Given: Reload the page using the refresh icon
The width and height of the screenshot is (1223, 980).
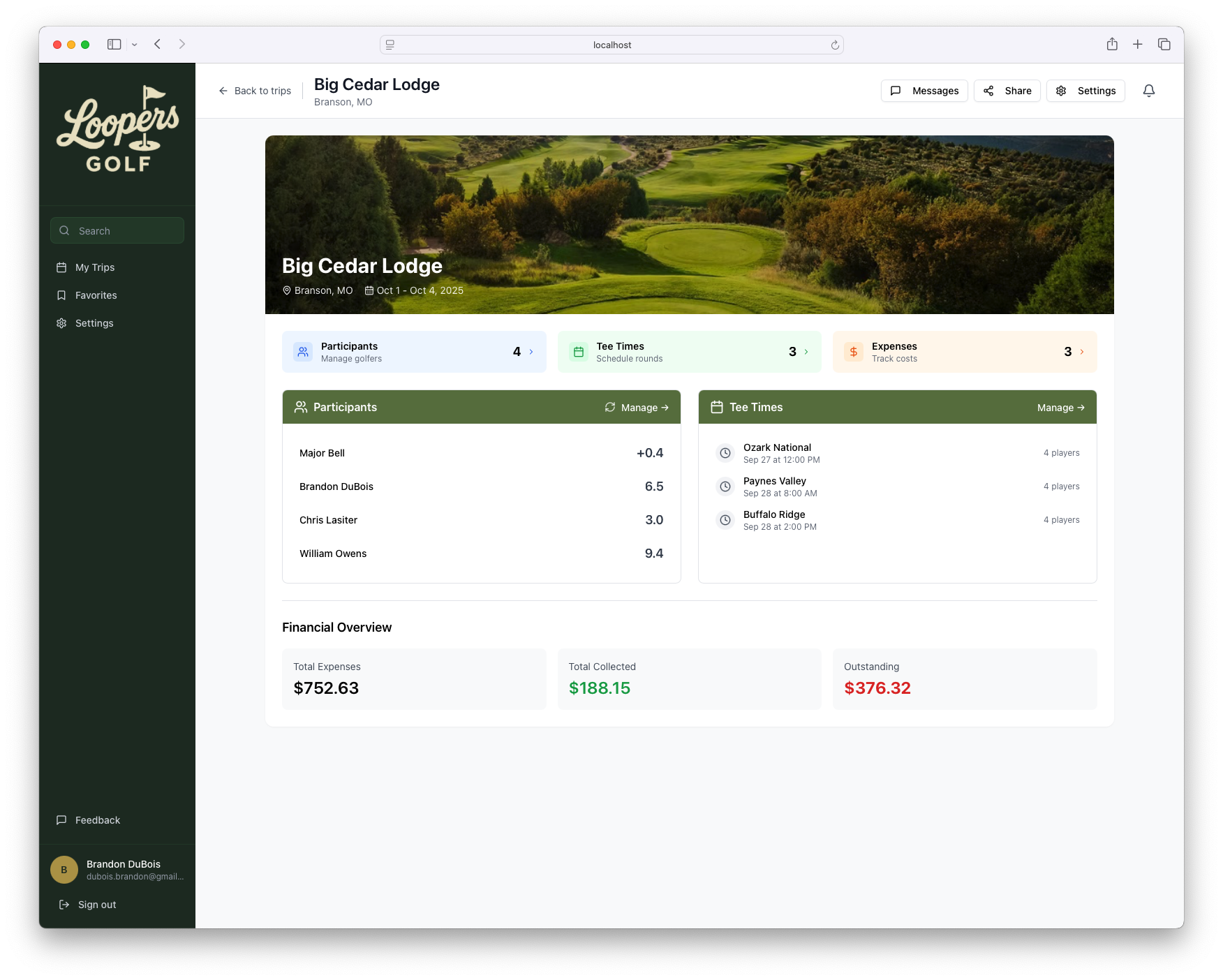Looking at the screenshot, I should (x=834, y=45).
